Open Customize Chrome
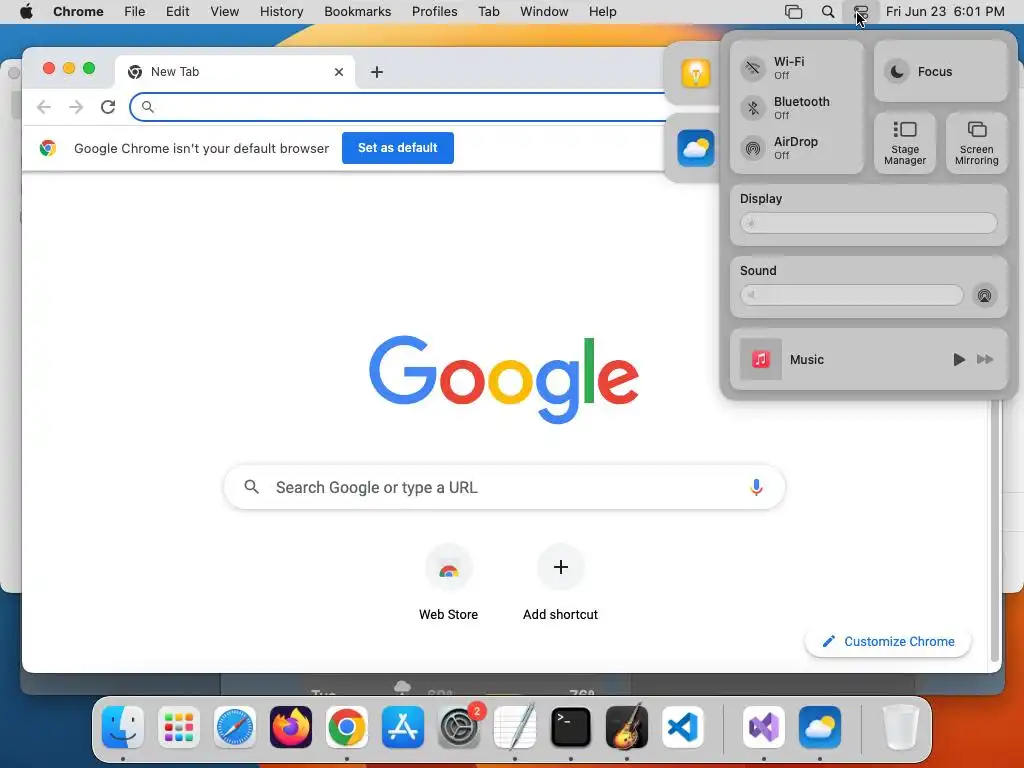Screen dimensions: 1024x768 coord(888,641)
